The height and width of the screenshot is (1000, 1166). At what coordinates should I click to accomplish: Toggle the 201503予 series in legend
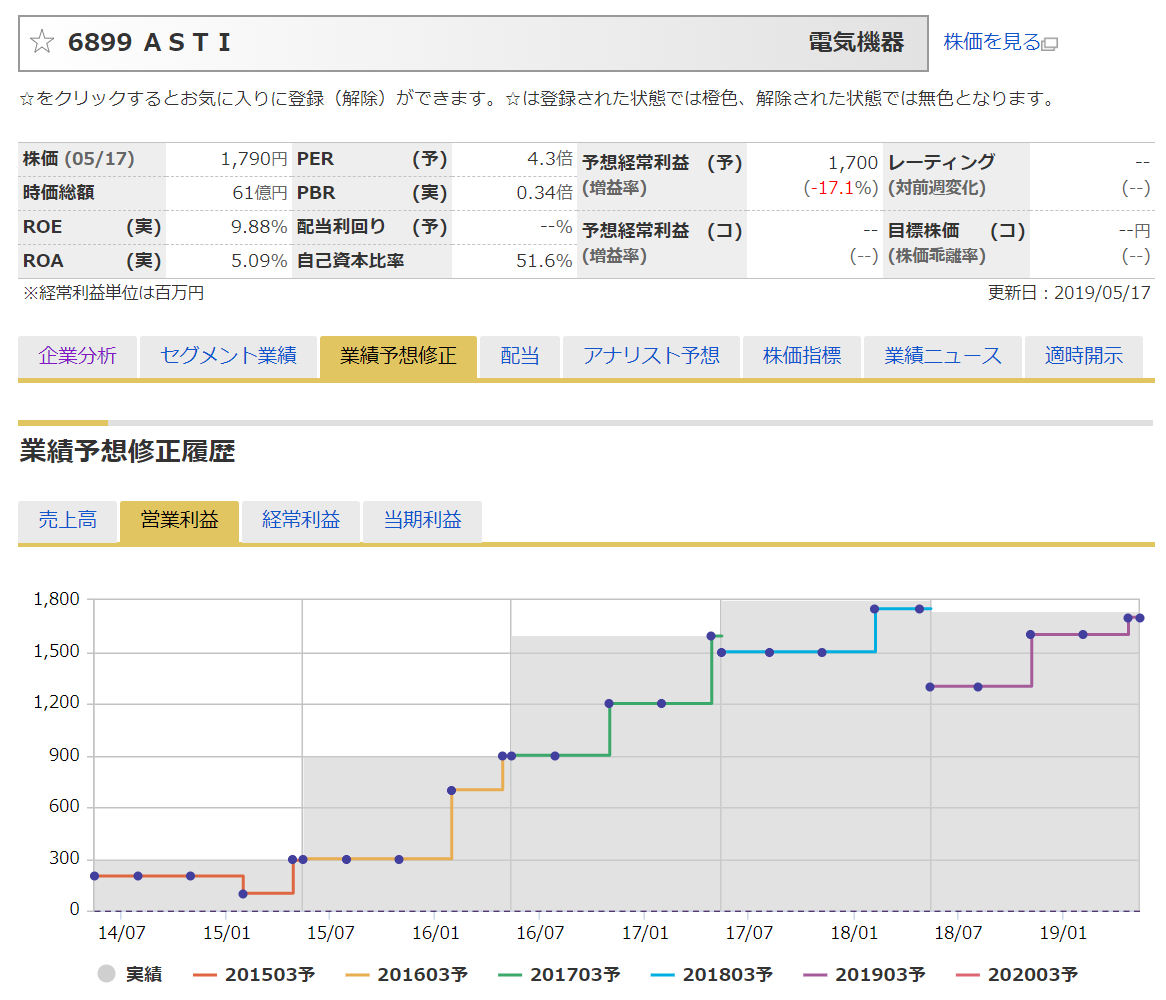tap(254, 975)
